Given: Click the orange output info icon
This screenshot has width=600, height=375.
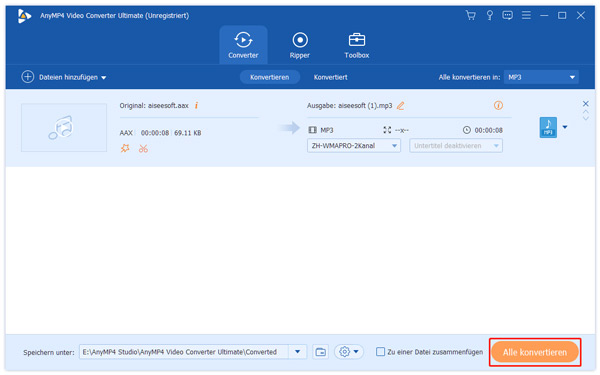Looking at the screenshot, I should 498,105.
